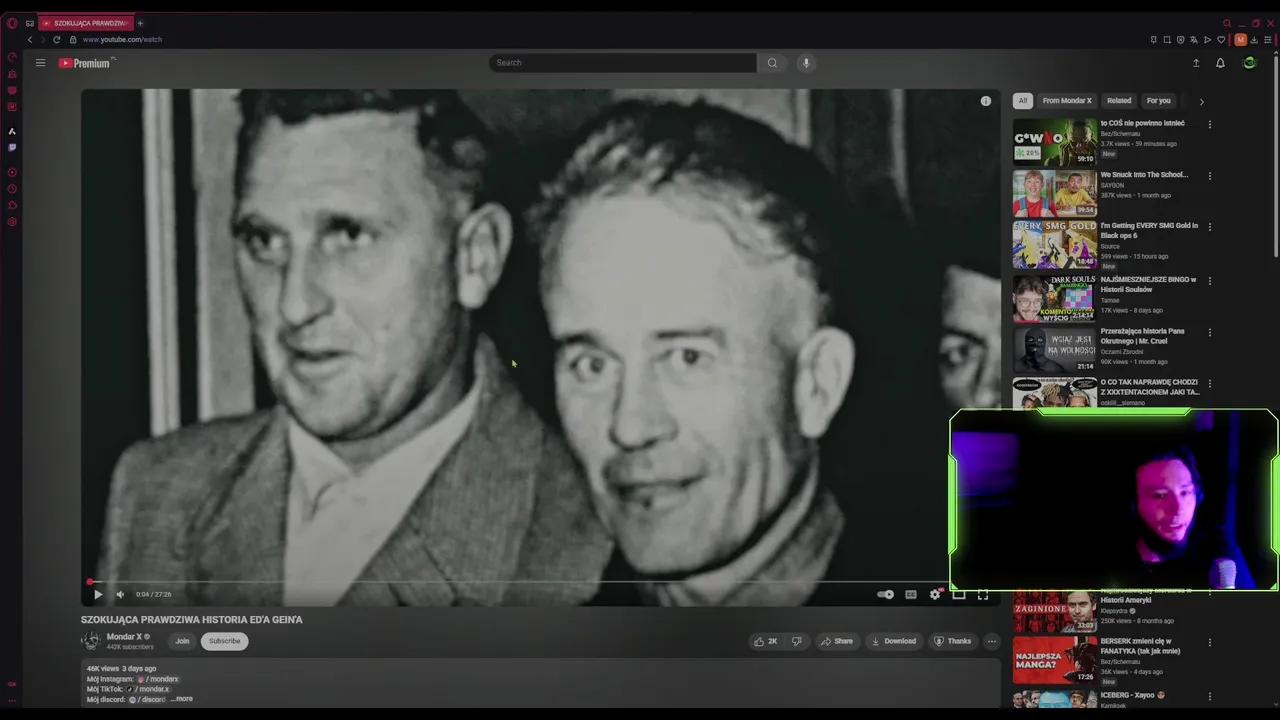Image resolution: width=1280 pixels, height=720 pixels.
Task: Open the YouTube guide hamburger menu
Action: [x=40, y=63]
